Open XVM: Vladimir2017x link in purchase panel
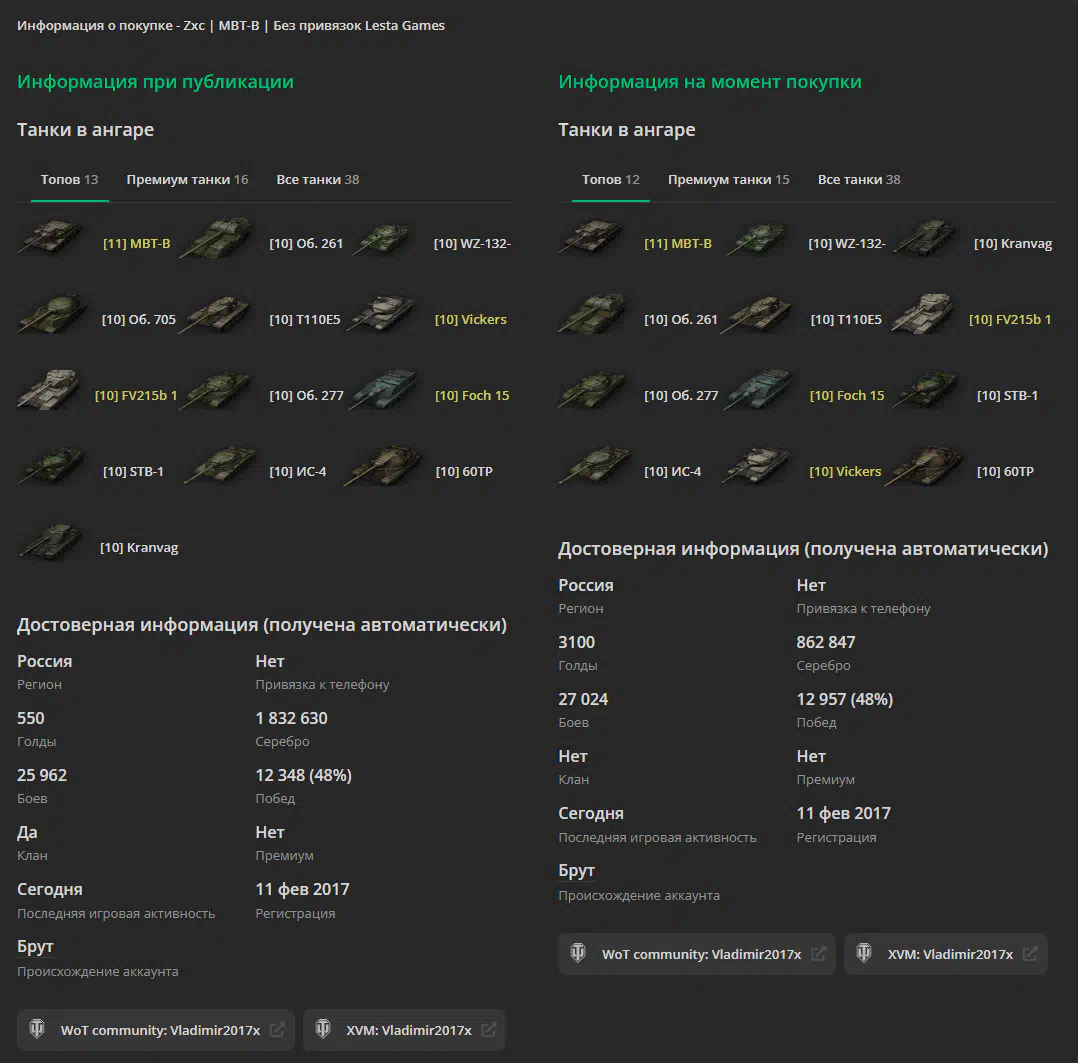Image resolution: width=1078 pixels, height=1063 pixels. (946, 954)
